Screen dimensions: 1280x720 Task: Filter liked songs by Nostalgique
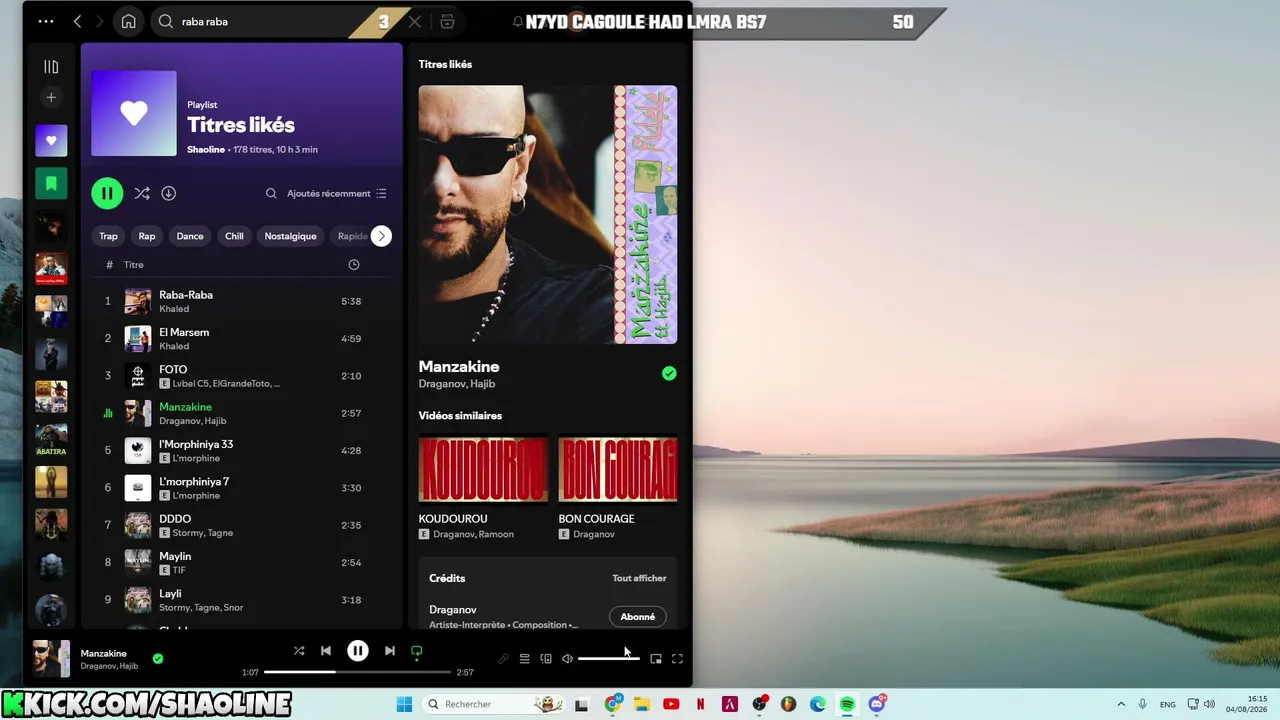[290, 236]
